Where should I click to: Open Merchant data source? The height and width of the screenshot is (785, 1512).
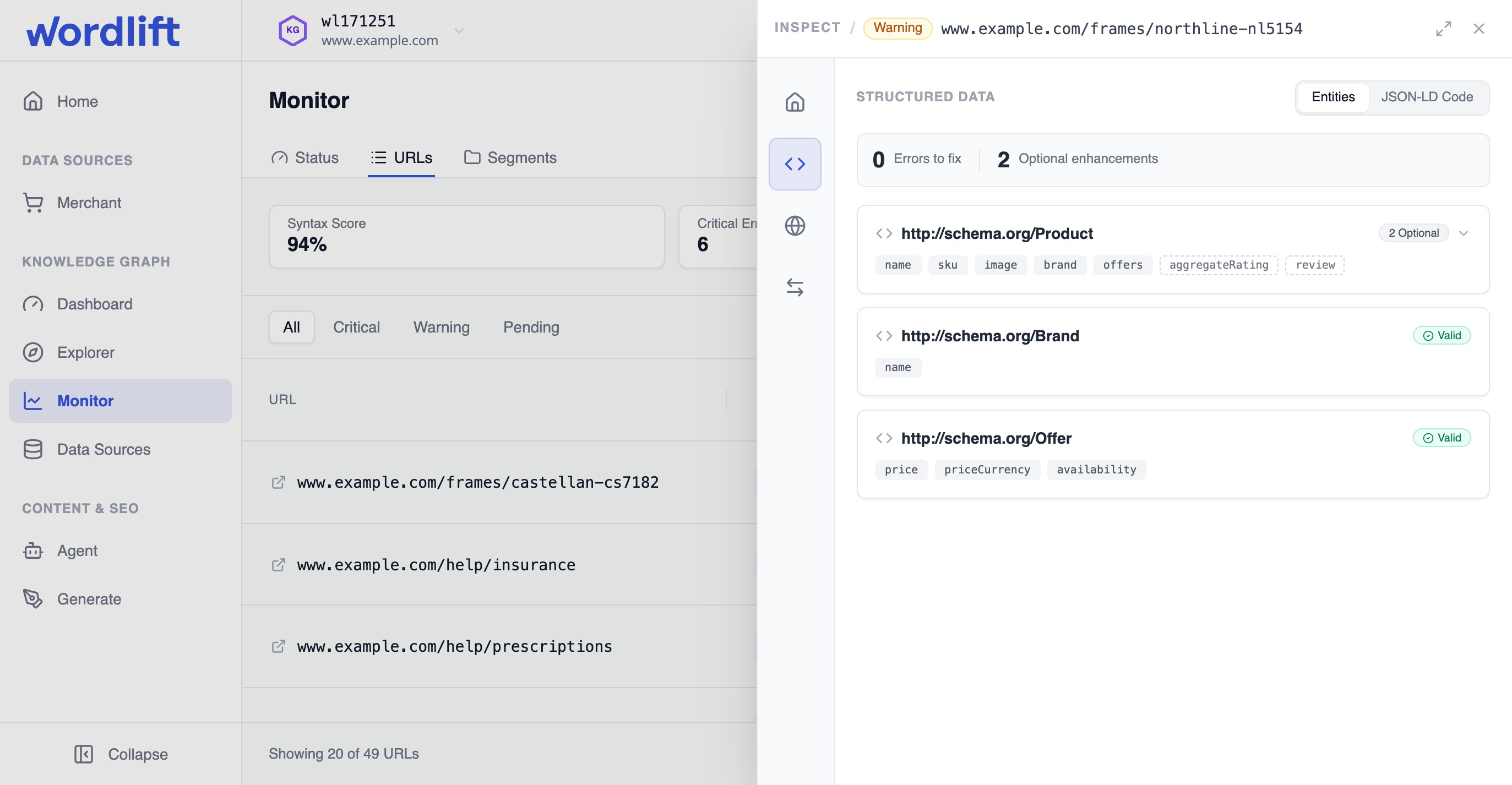click(121, 203)
